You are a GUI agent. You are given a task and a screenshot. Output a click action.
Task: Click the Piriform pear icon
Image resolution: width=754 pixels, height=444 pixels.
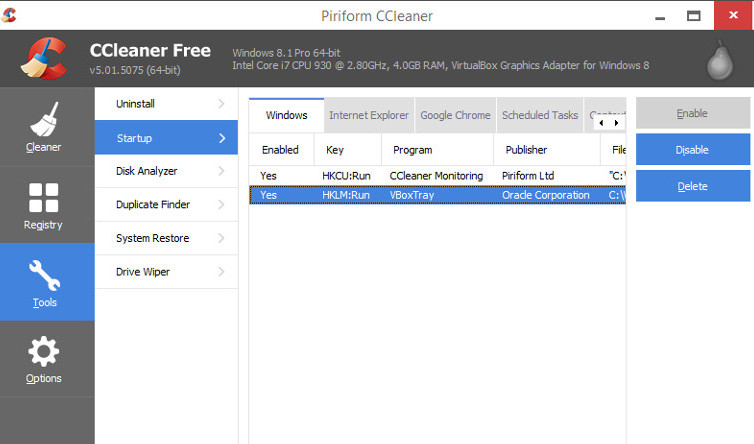[720, 61]
